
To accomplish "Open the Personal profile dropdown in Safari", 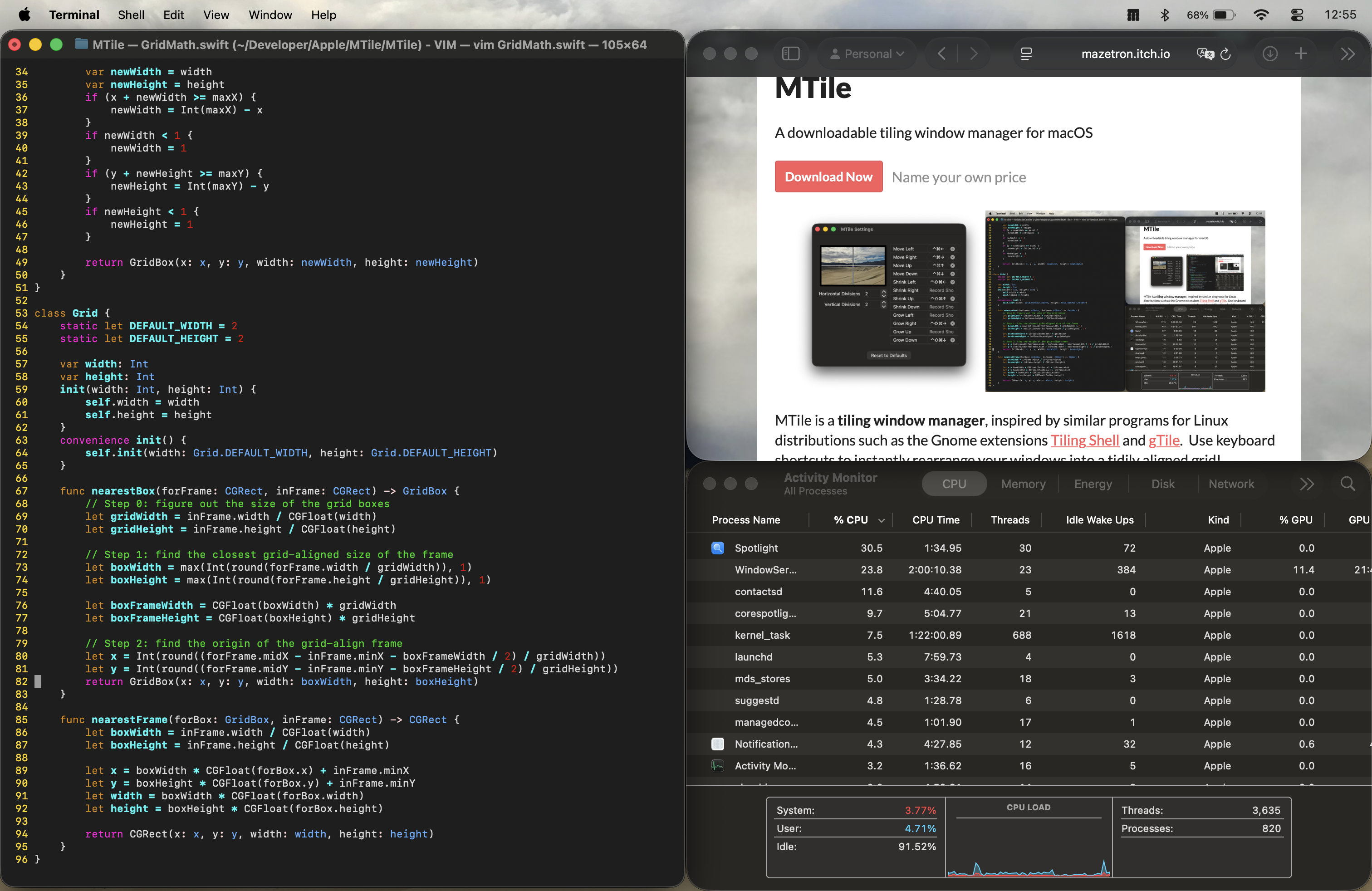I will tap(867, 54).
